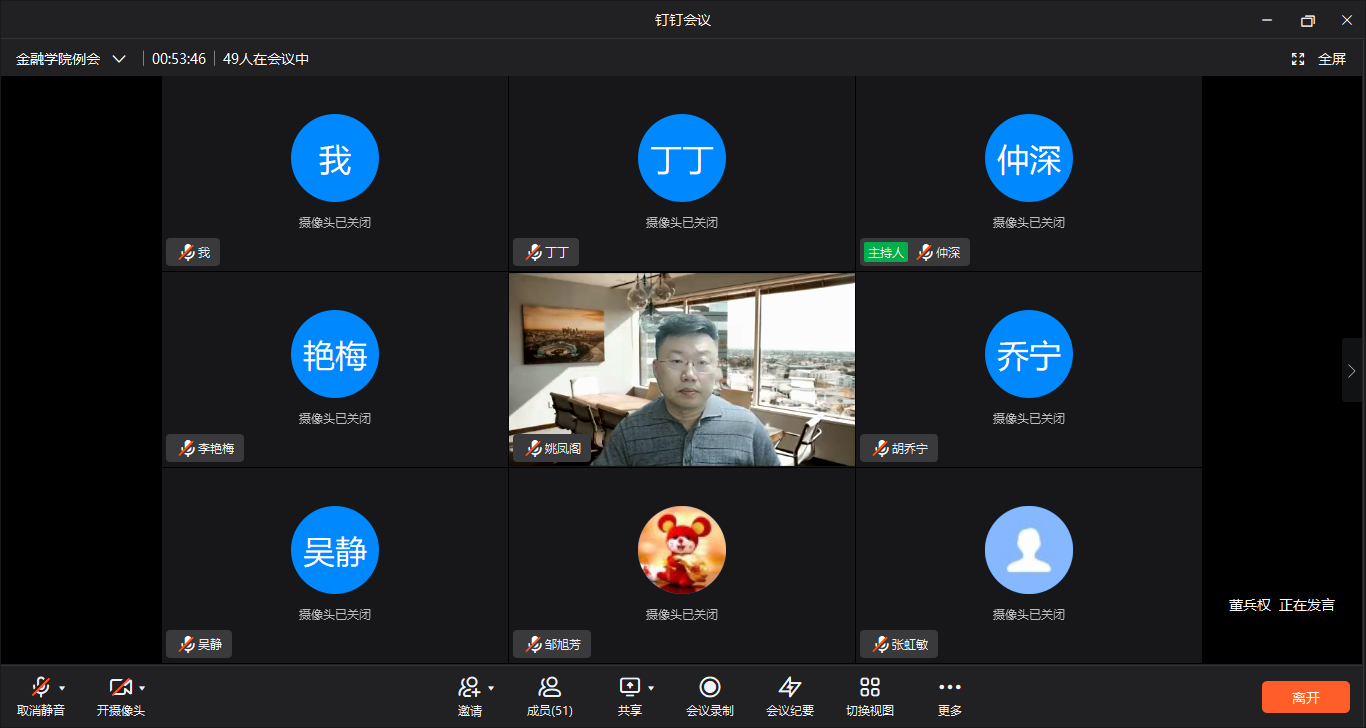
Task: Open 会议纪要 meeting minutes
Action: [x=790, y=687]
